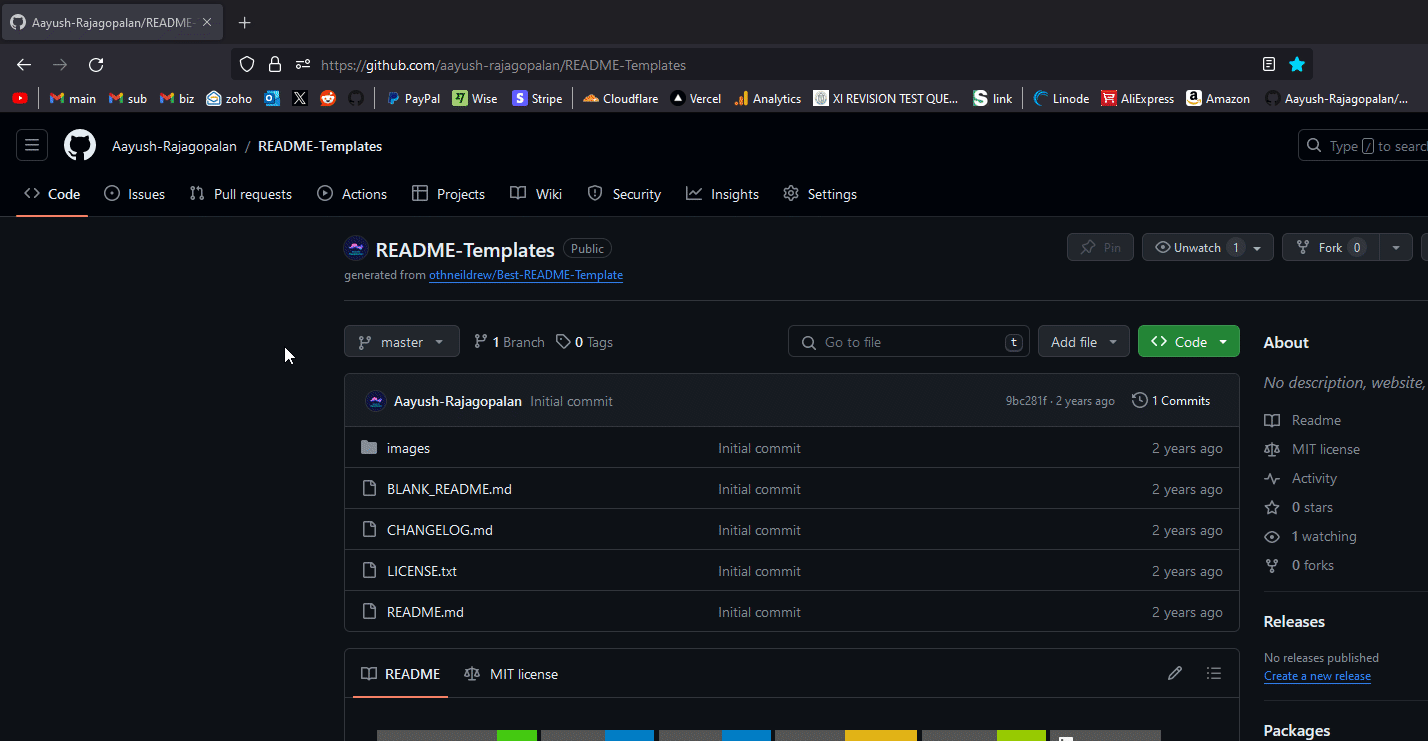
Task: Click the Pin repository button
Action: 1100,247
